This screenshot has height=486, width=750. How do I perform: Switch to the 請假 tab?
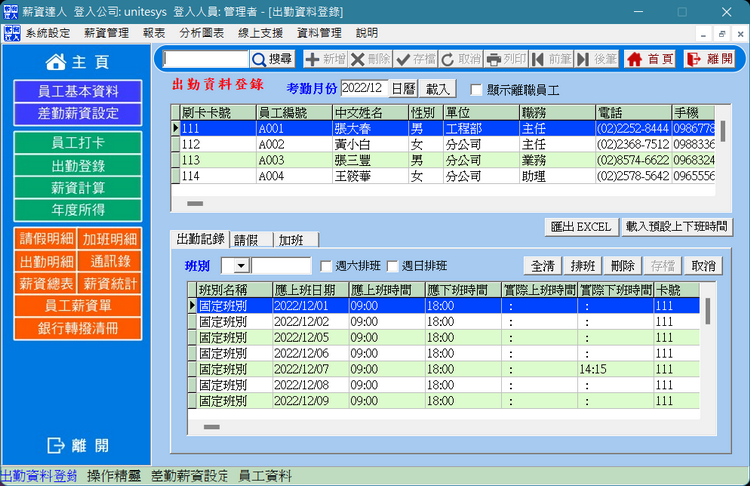(251, 240)
